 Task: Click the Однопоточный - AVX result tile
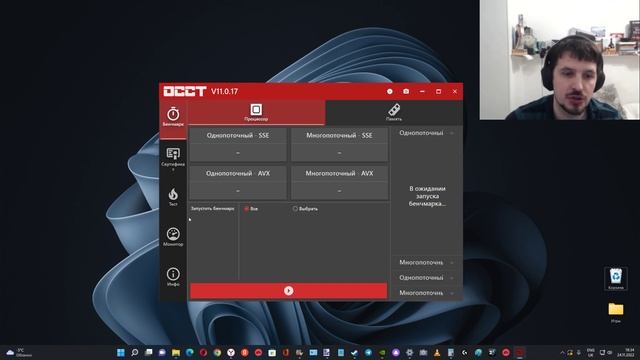(238, 182)
